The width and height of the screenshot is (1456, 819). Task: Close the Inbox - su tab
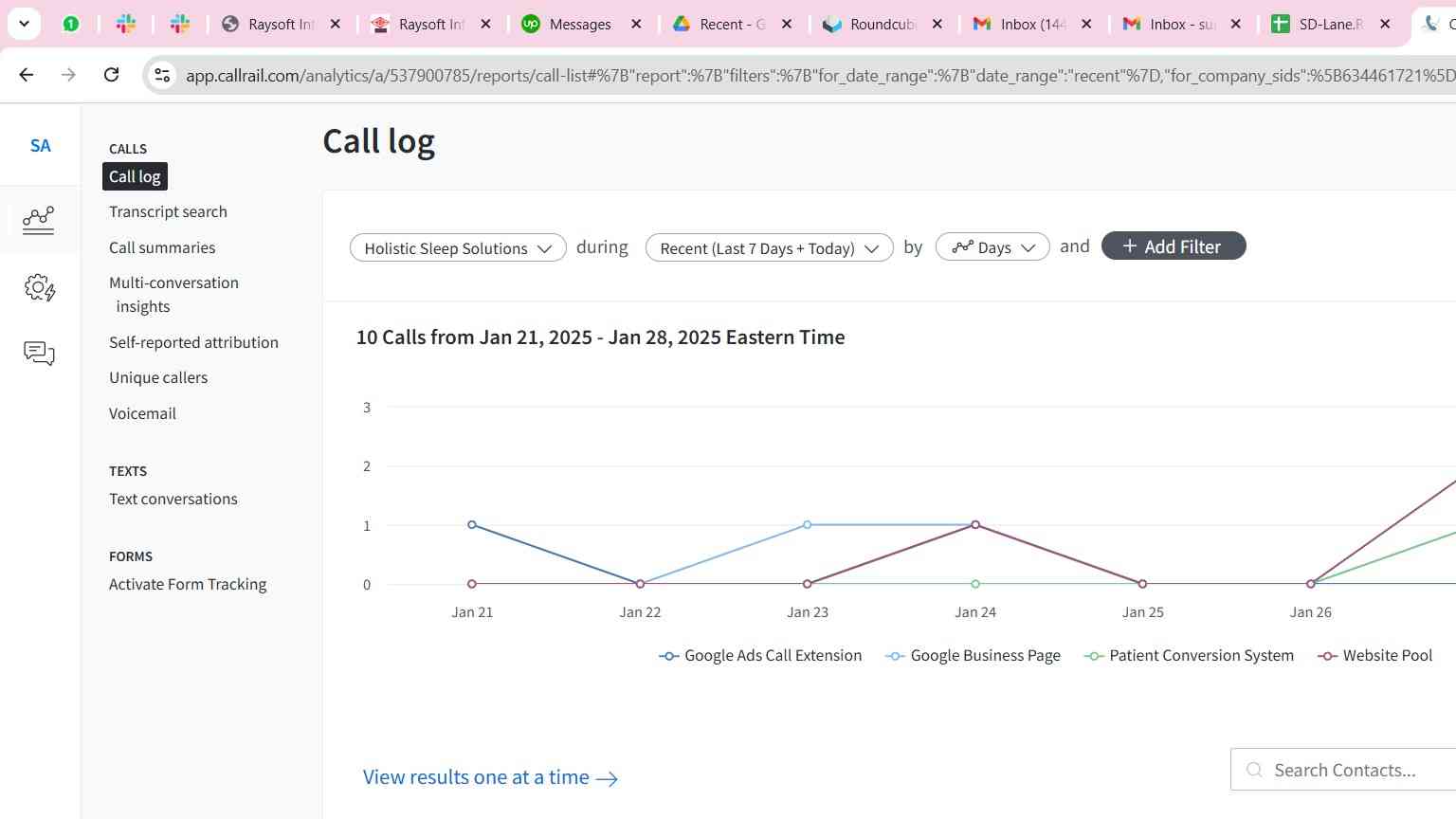pos(1236,24)
